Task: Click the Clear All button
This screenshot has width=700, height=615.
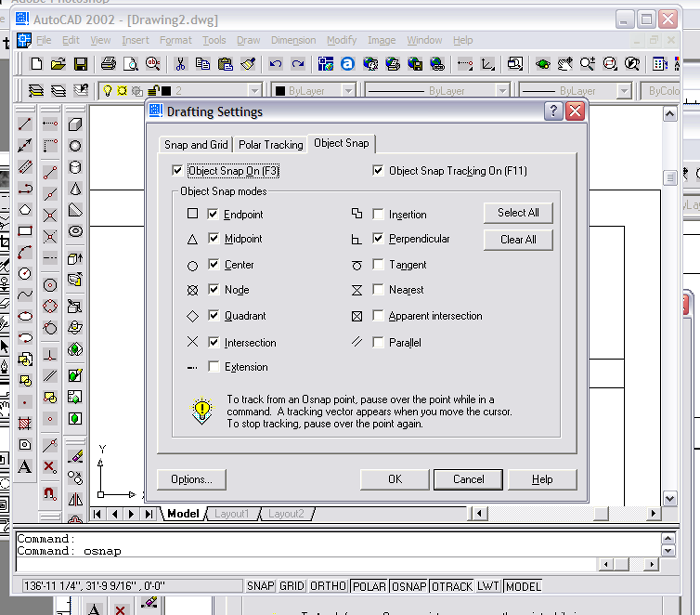Action: pos(518,240)
